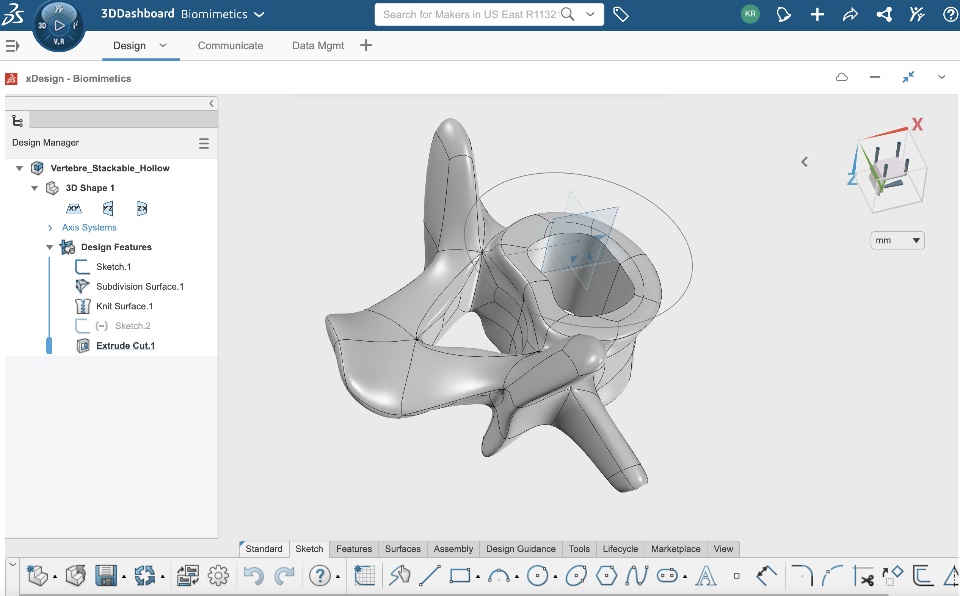Click the Save floppy disk icon

(x=106, y=576)
